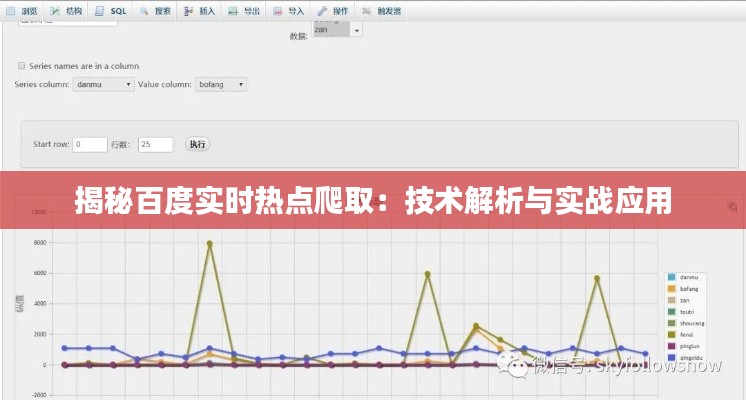Click the 'Series column:' label
The height and width of the screenshot is (400, 746).
[42, 84]
